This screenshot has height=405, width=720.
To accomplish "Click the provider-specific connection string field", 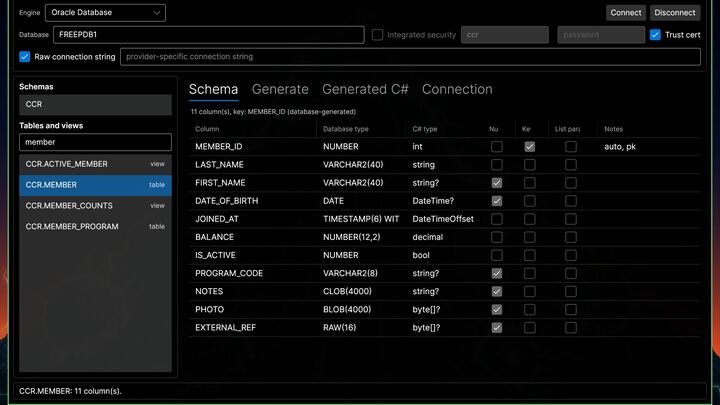I will [410, 56].
